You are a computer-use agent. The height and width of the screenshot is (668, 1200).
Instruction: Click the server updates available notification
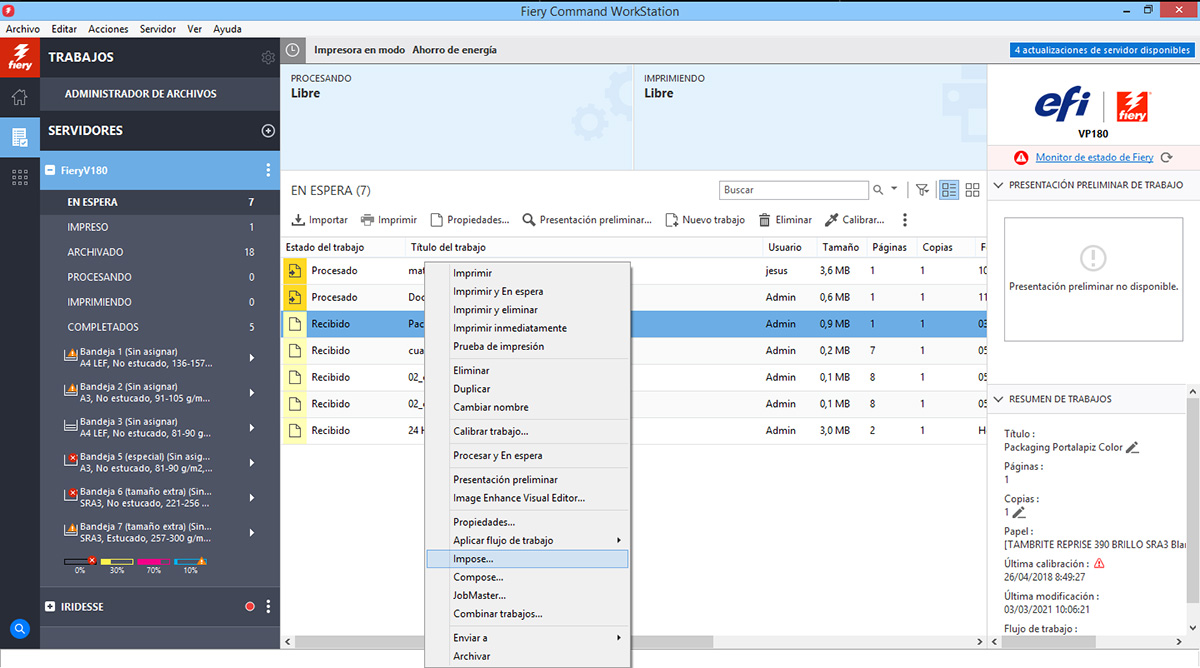pyautogui.click(x=1101, y=50)
